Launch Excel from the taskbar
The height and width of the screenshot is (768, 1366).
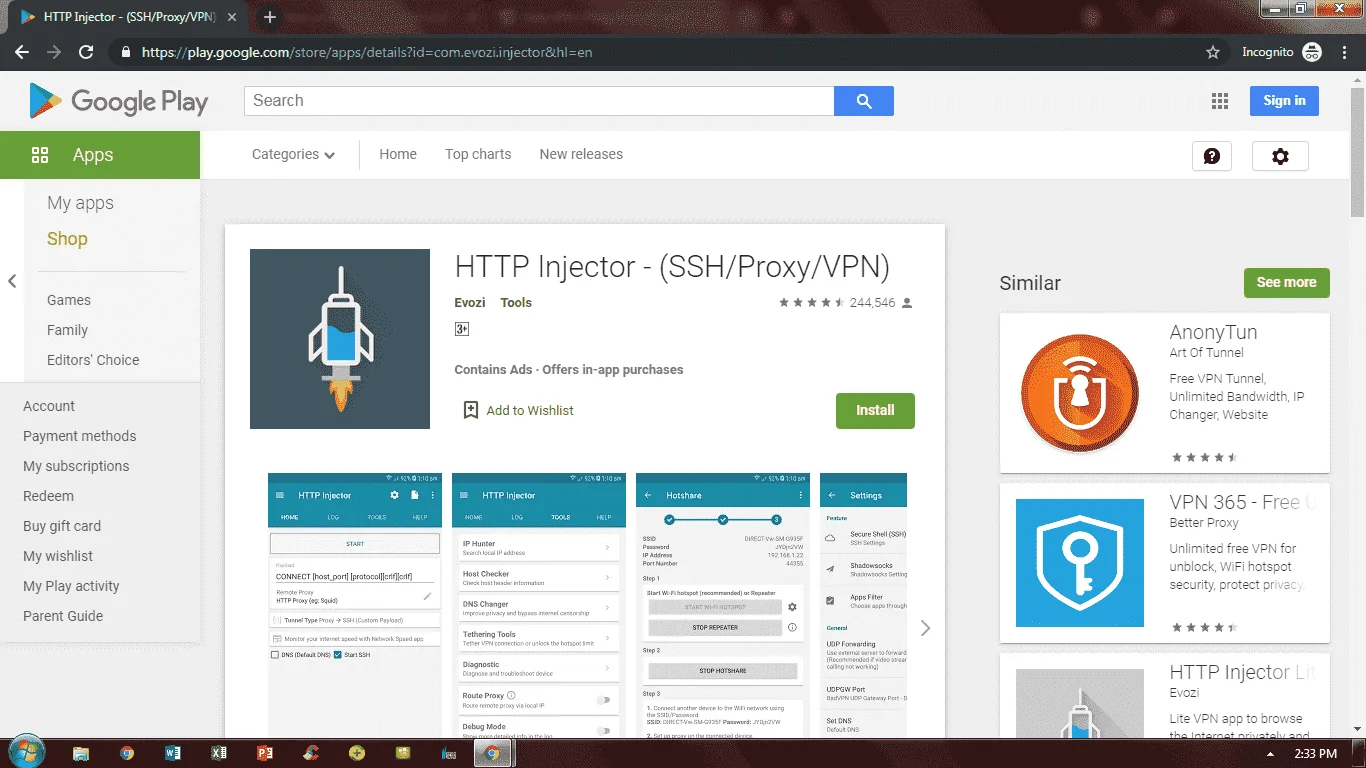click(219, 753)
